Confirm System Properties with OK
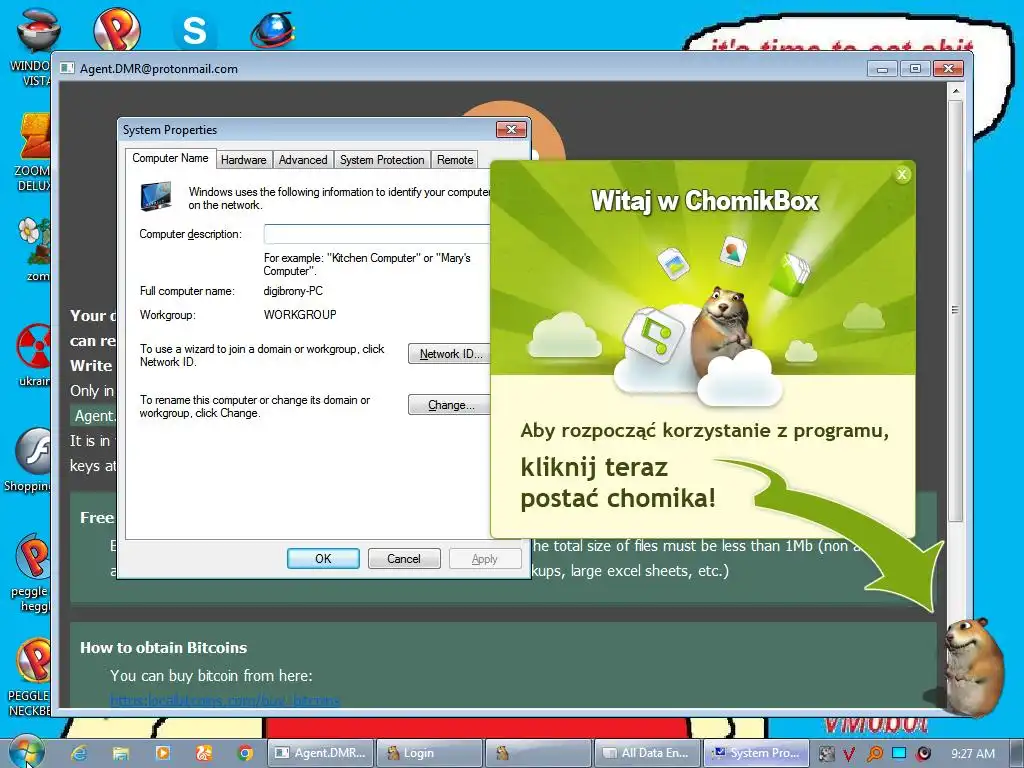 coord(323,558)
